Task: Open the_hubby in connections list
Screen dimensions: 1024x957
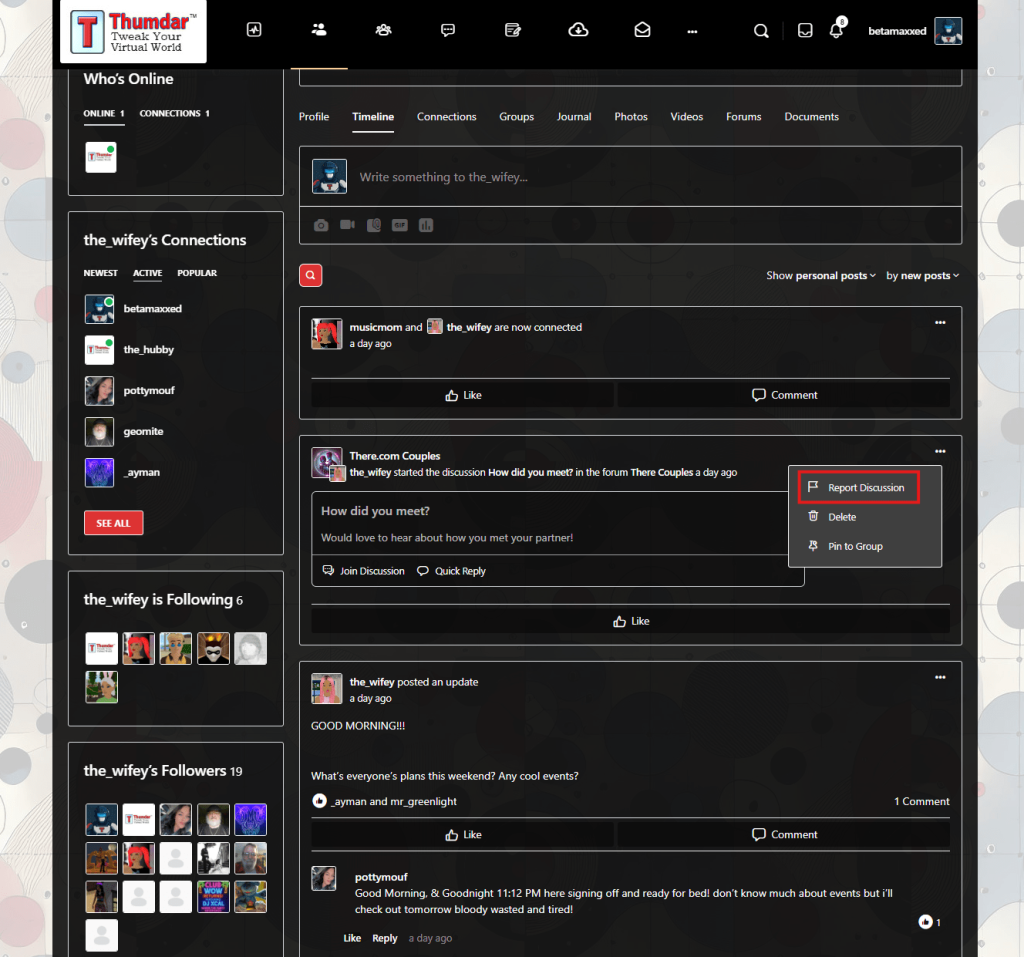Action: click(x=148, y=350)
